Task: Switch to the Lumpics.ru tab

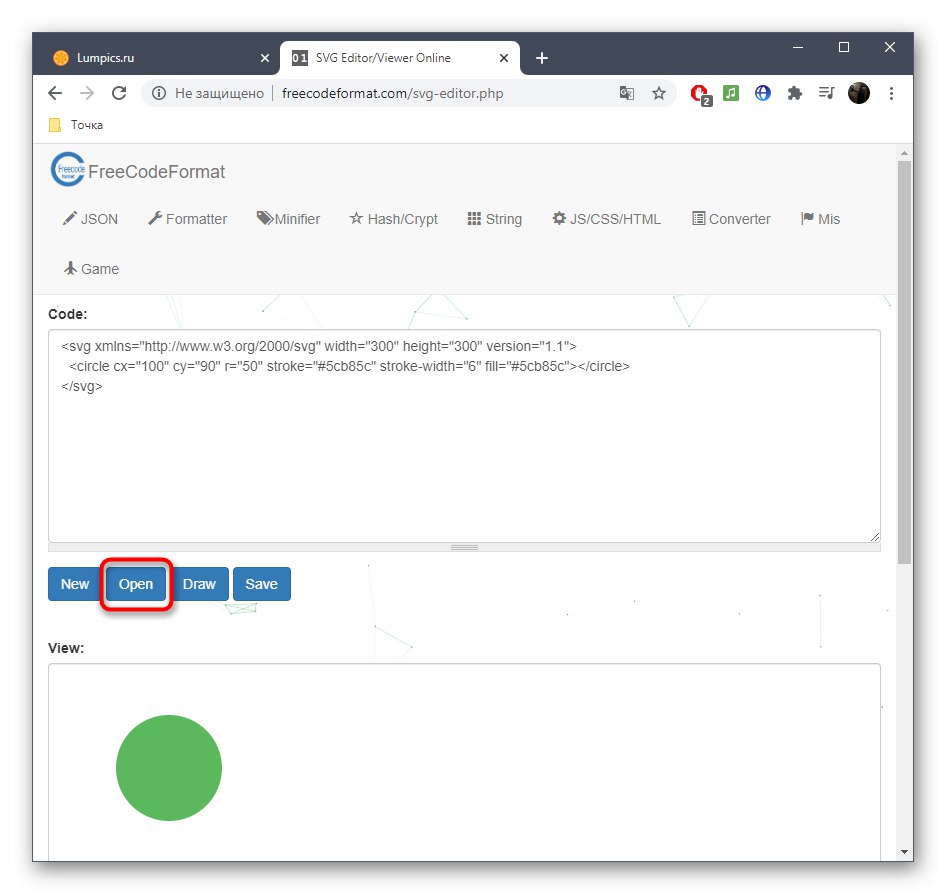Action: (x=157, y=58)
